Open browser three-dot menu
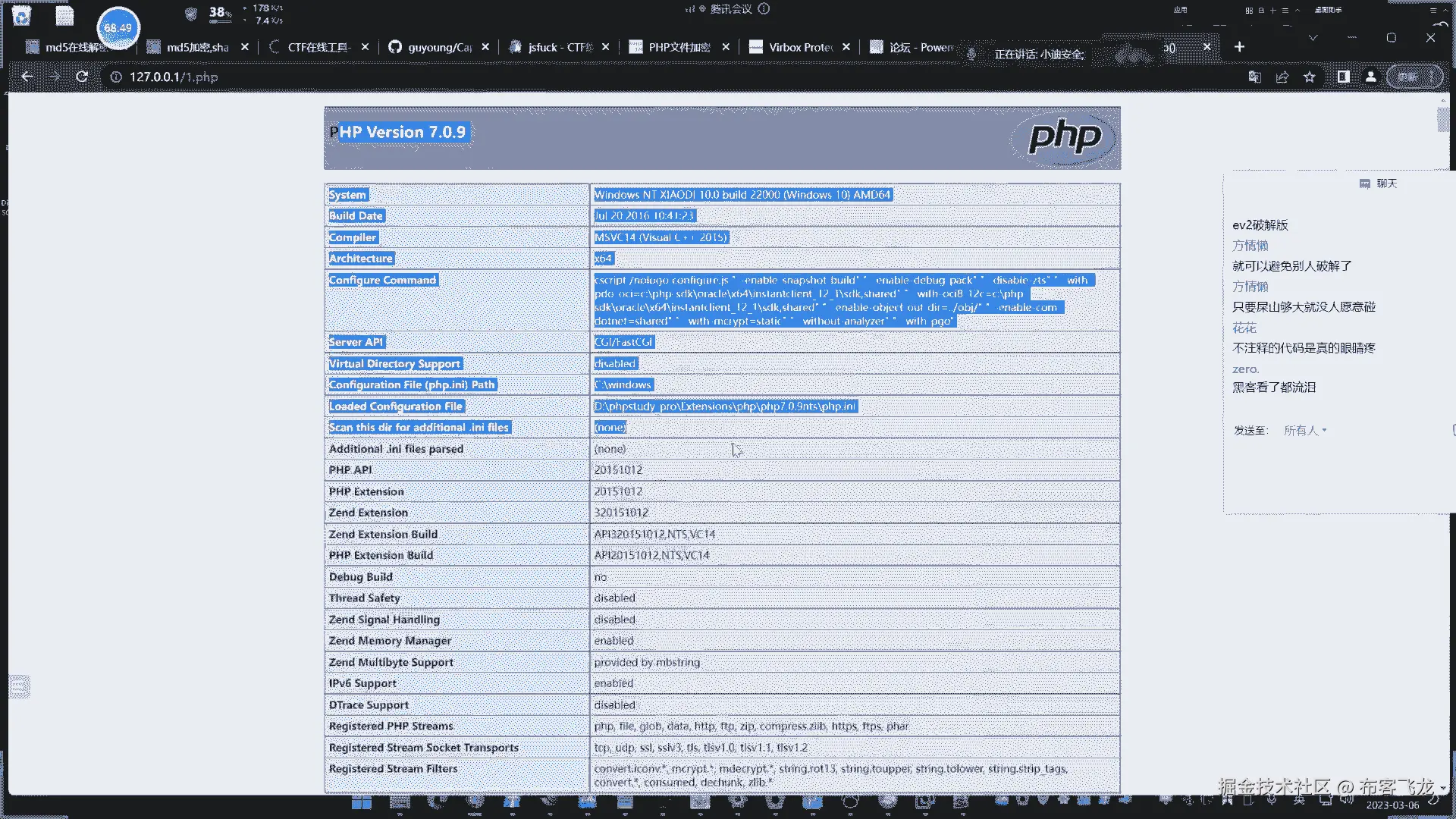The image size is (1456, 819). click(1431, 77)
